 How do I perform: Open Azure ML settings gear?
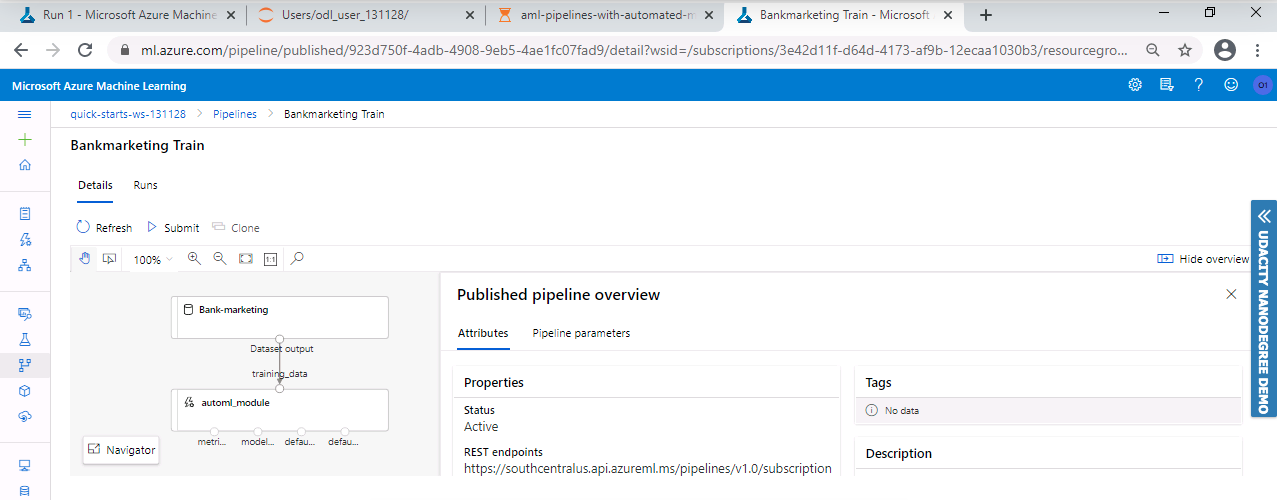(1135, 85)
